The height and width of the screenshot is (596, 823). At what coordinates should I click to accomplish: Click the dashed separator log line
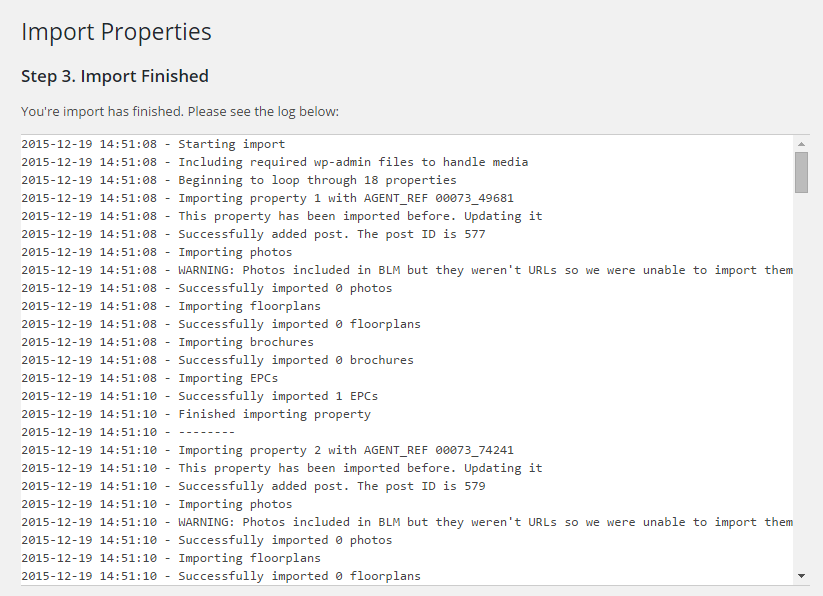[128, 432]
